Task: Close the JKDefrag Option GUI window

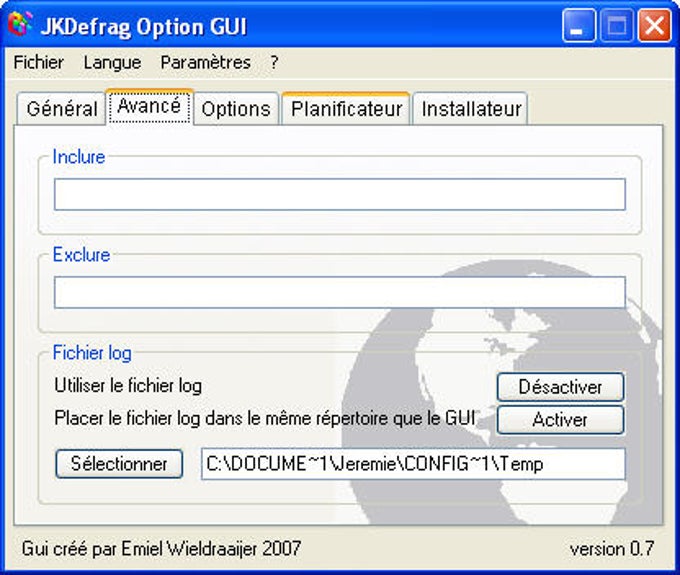Action: (654, 26)
